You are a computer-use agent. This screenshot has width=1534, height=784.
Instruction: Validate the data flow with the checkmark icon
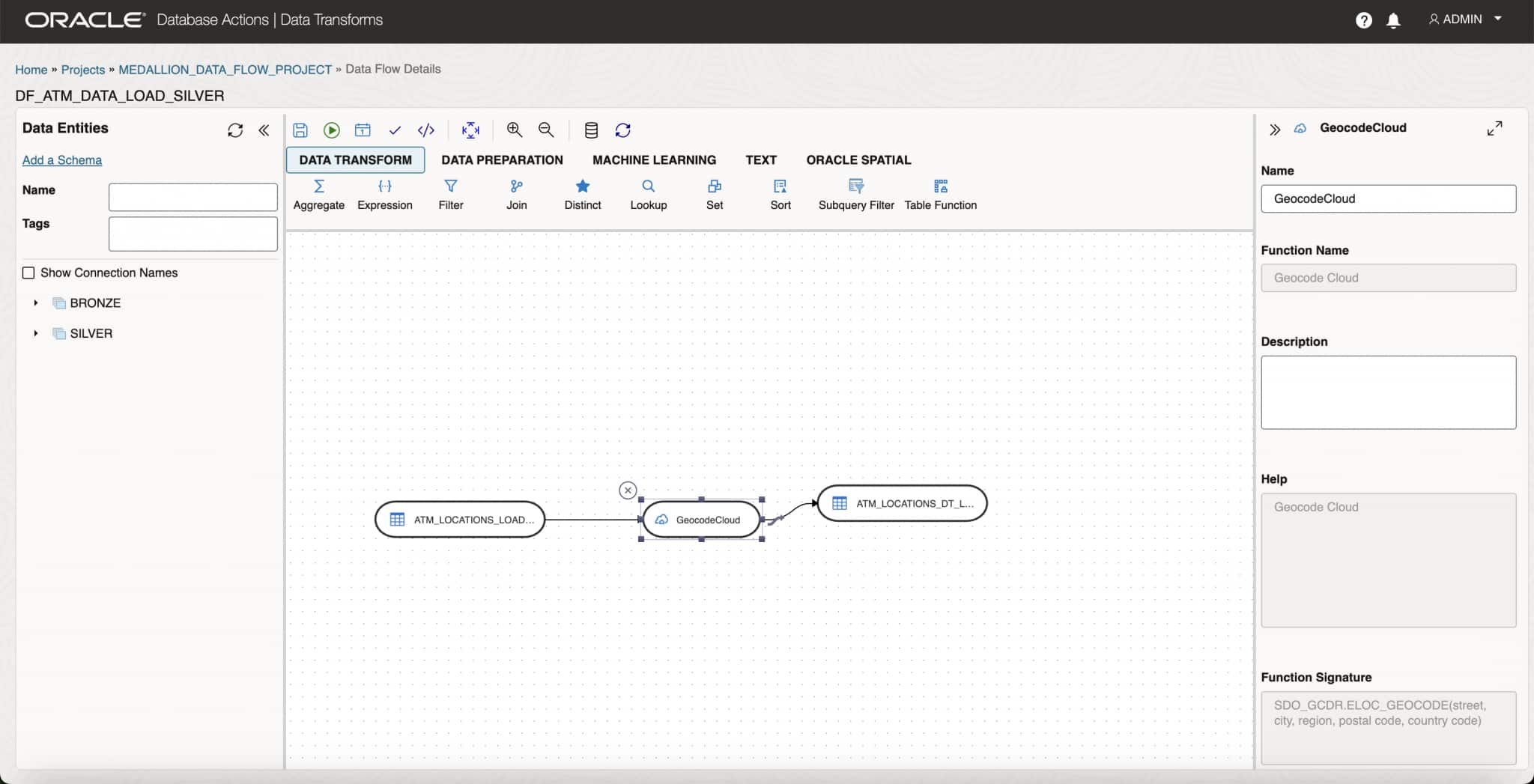click(395, 130)
